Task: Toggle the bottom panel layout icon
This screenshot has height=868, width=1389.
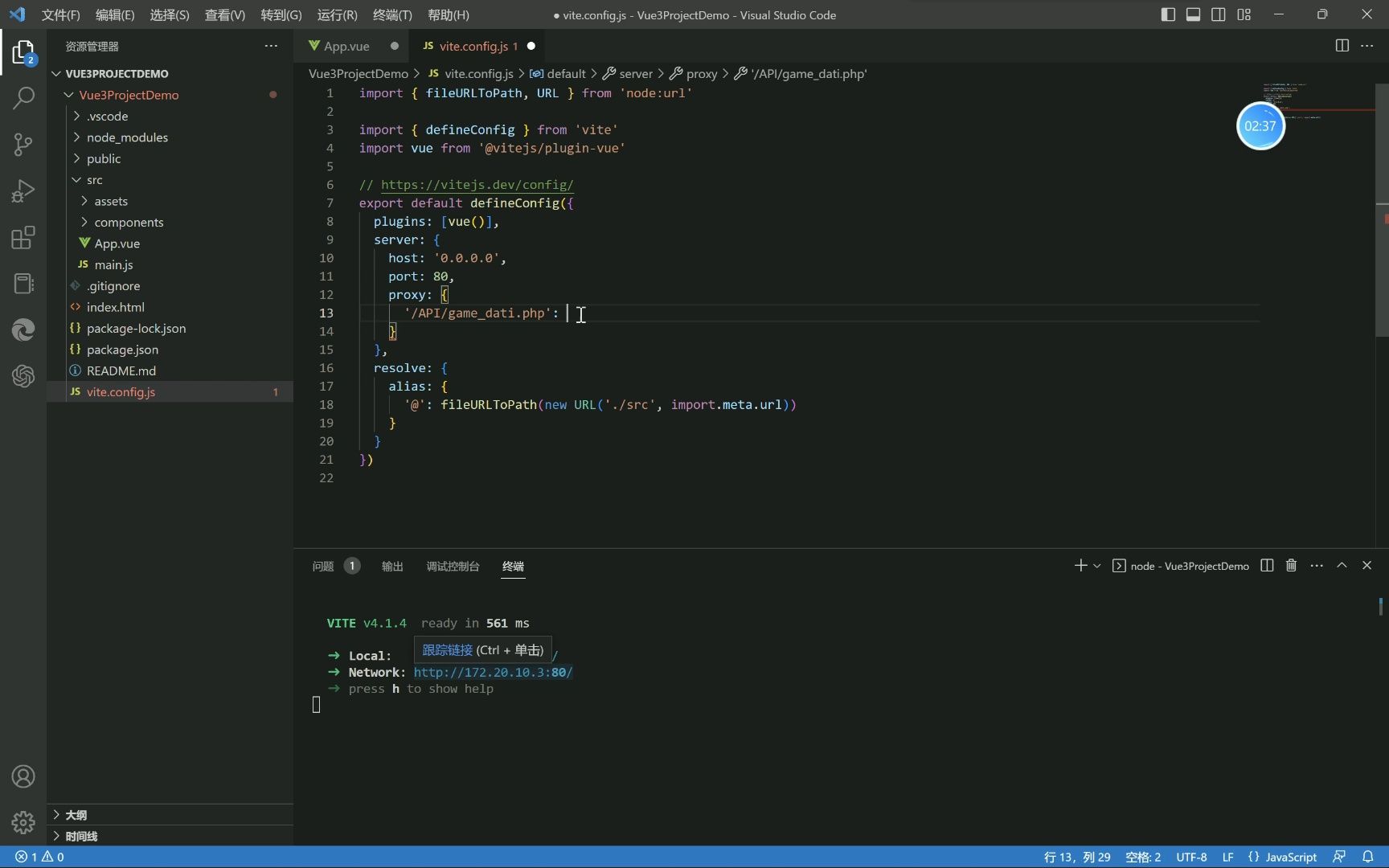Action: (x=1193, y=14)
